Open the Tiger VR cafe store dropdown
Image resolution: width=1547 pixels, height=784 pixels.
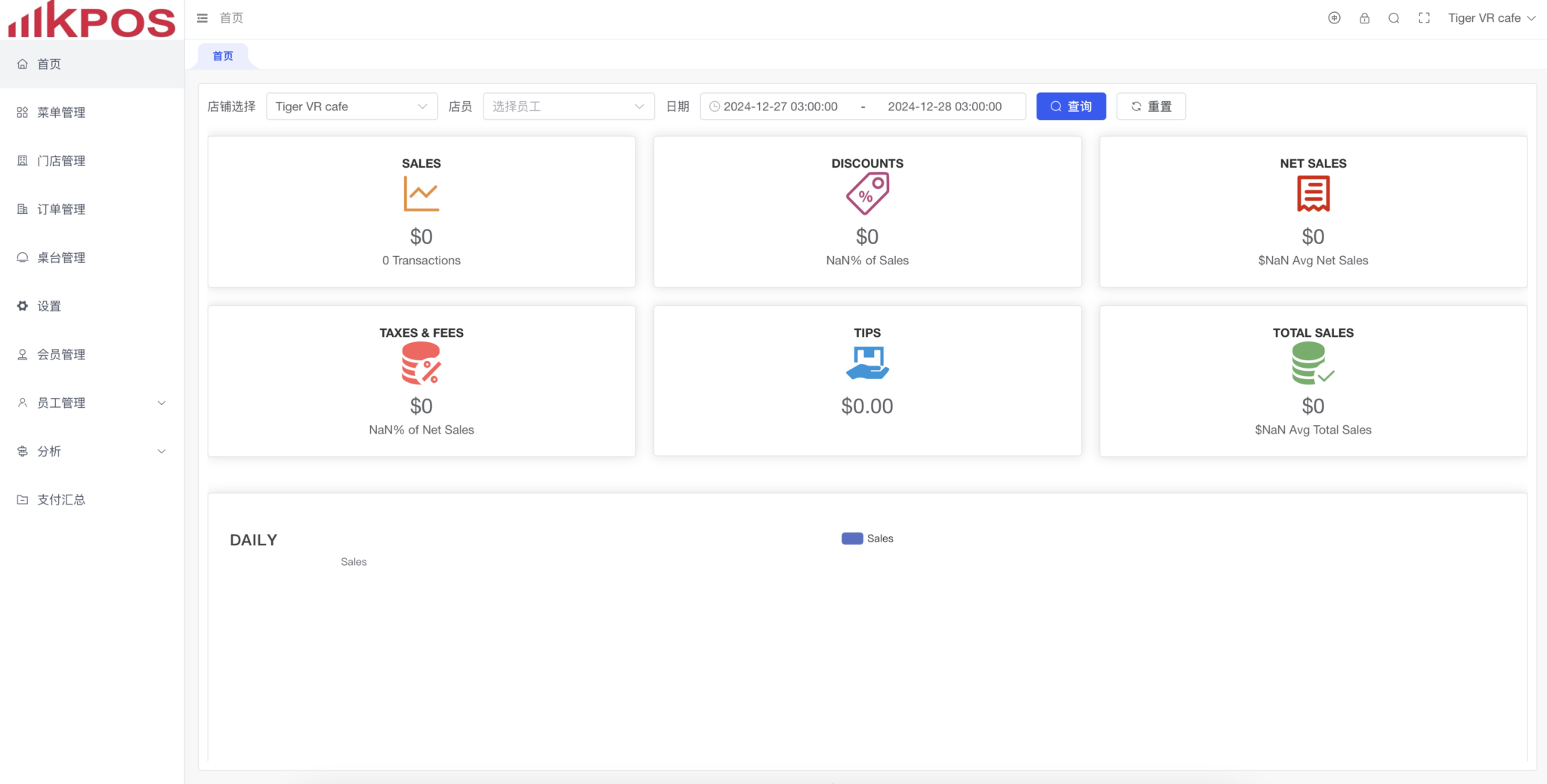[x=351, y=106]
